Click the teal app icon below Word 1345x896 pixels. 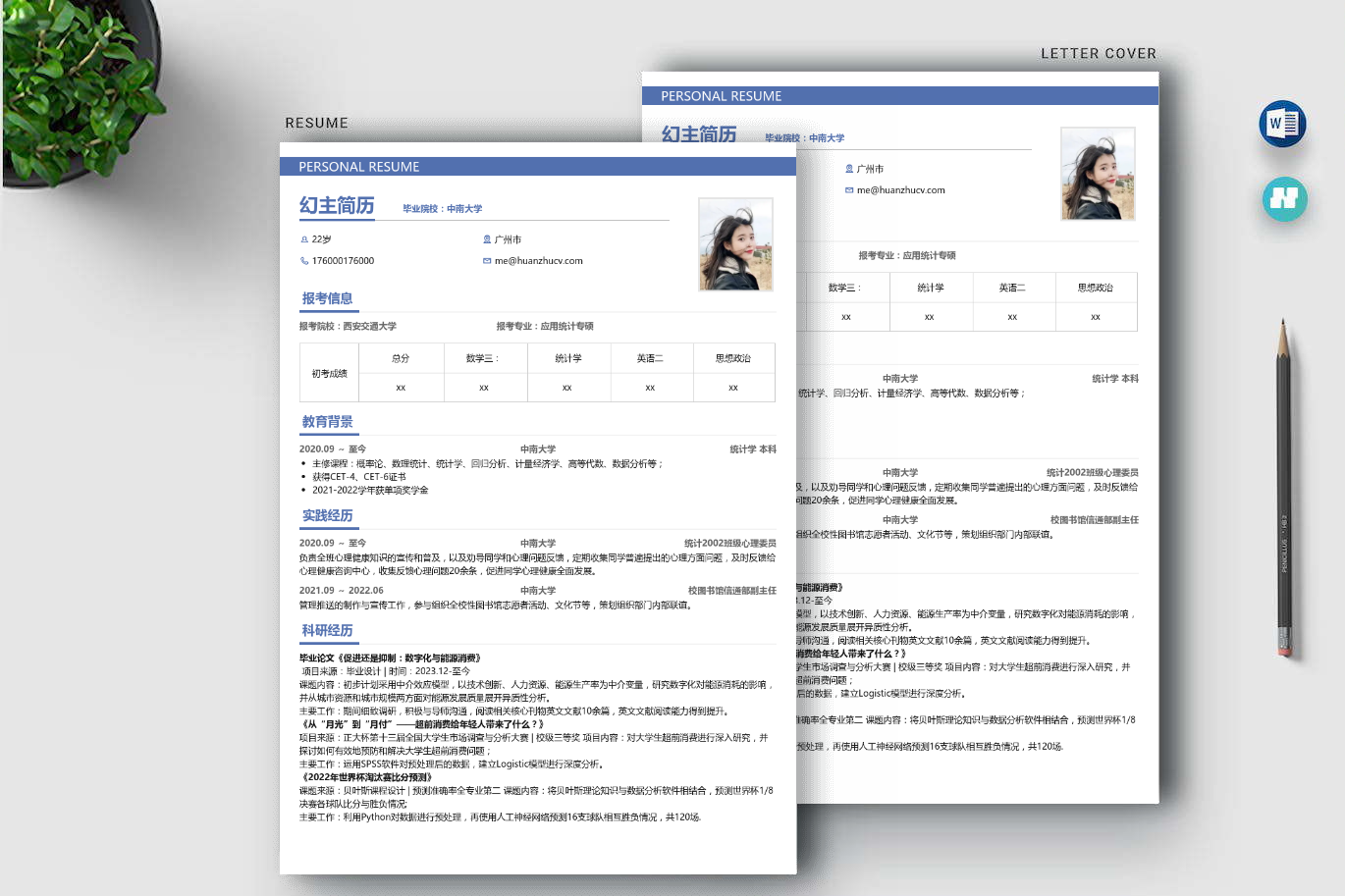point(1284,198)
